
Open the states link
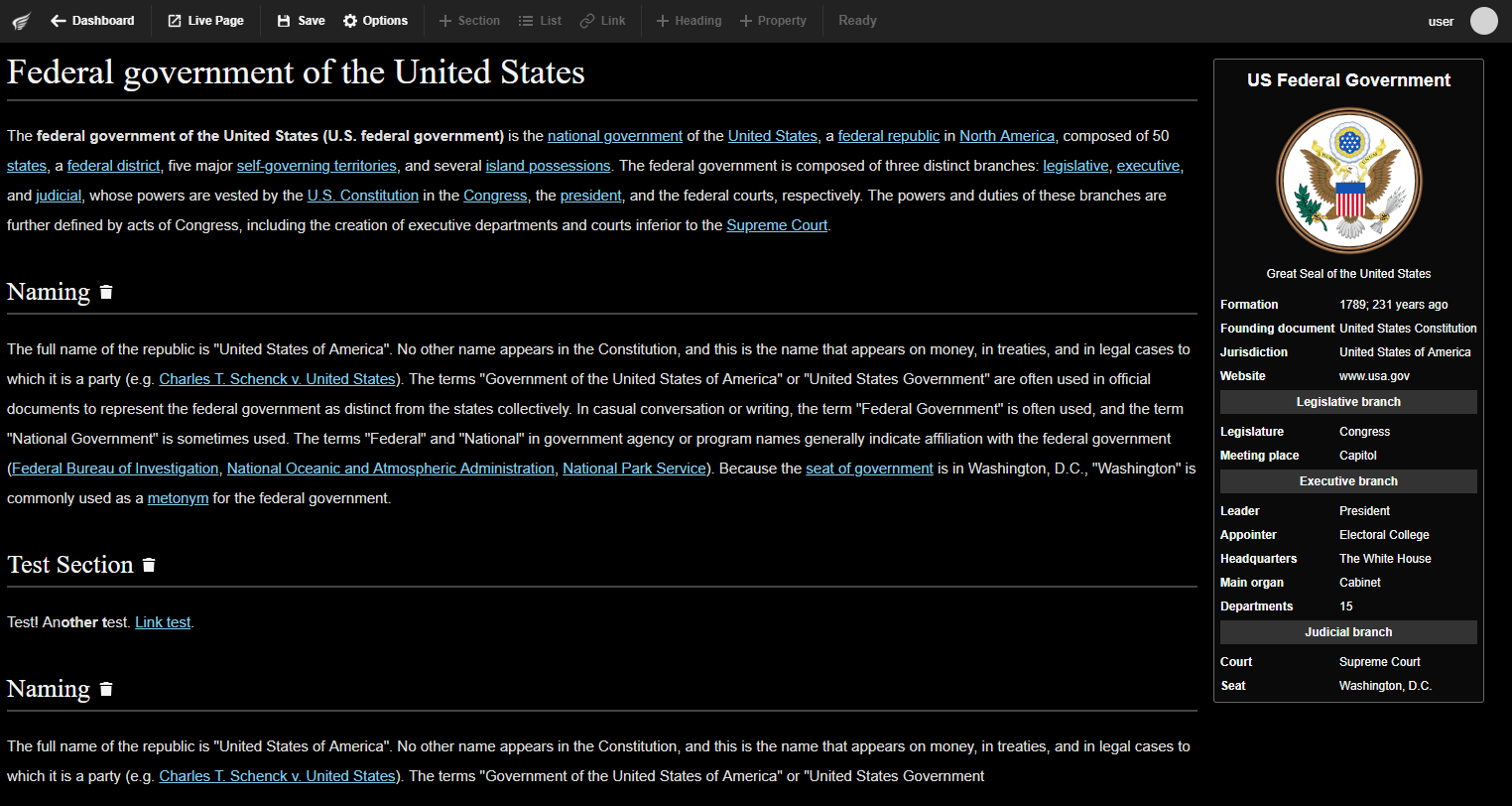(x=27, y=166)
